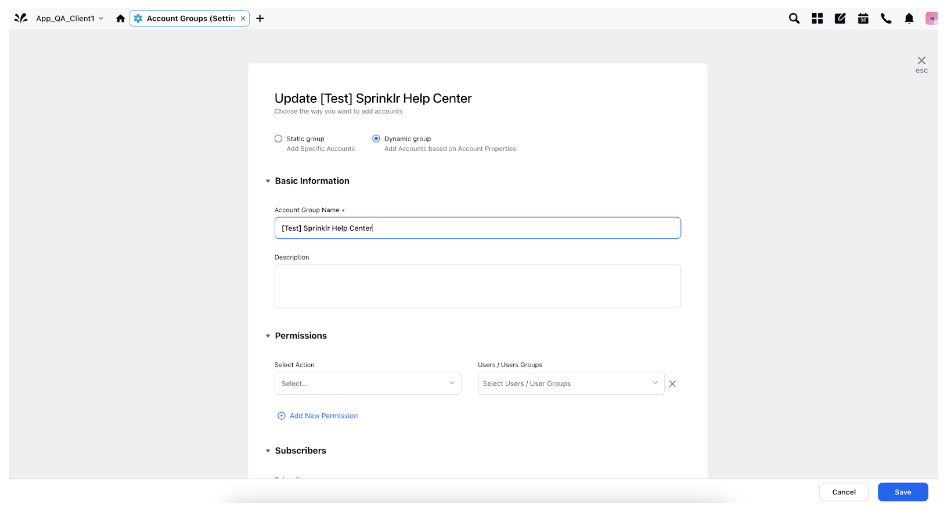Select the Dynamic group radio button
This screenshot has height=520, width=950.
[x=376, y=139]
